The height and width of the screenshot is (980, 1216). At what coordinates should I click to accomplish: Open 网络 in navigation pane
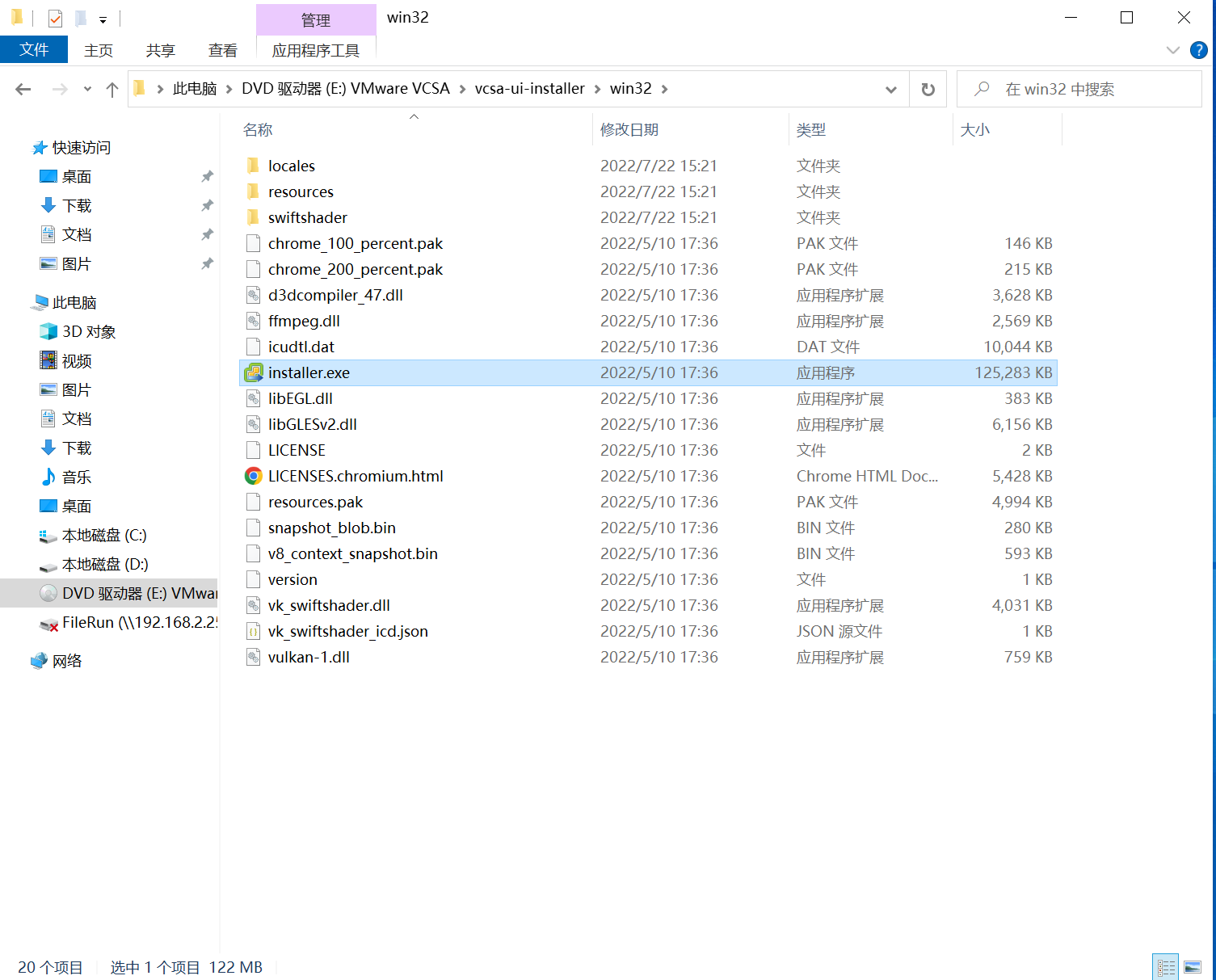[57, 661]
